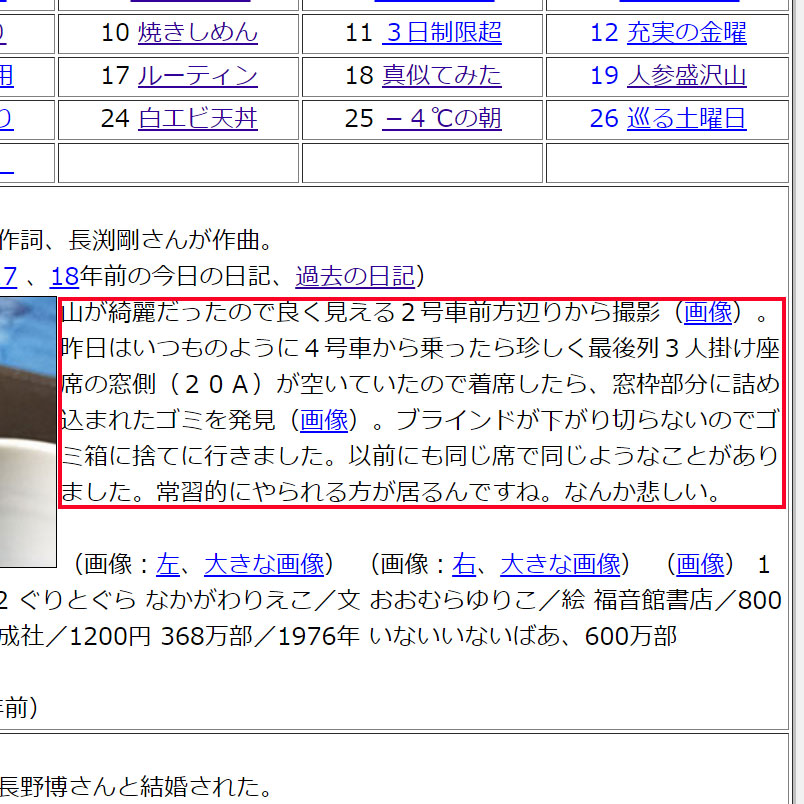Viewport: 804px width, 804px height.
Task: Open 画像 link after 撮影
Action: click(708, 312)
